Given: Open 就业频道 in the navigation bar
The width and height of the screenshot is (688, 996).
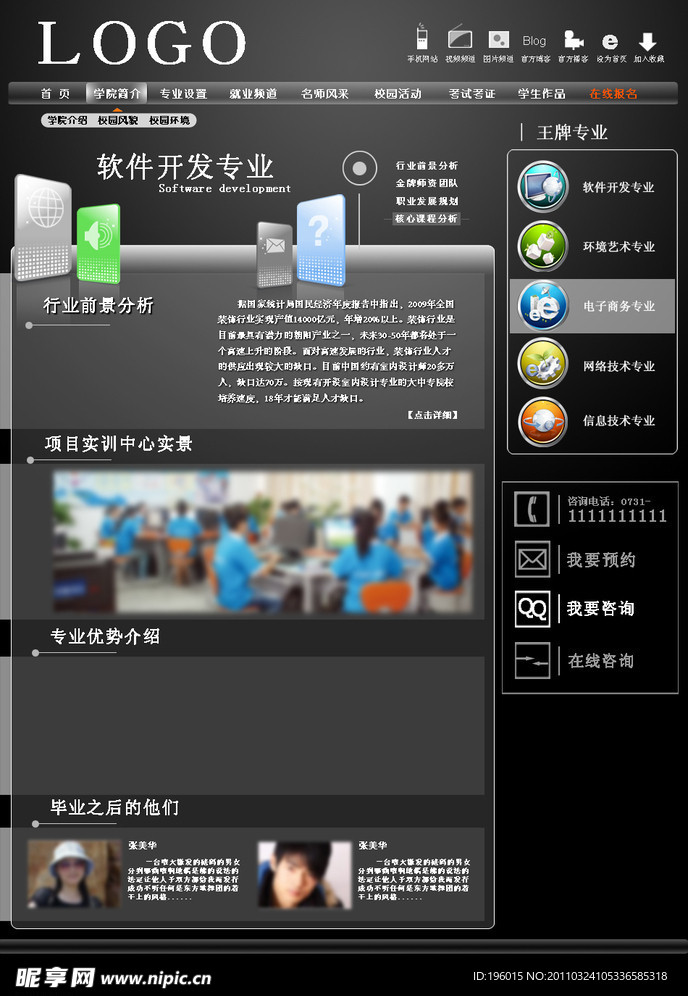Looking at the screenshot, I should (253, 93).
